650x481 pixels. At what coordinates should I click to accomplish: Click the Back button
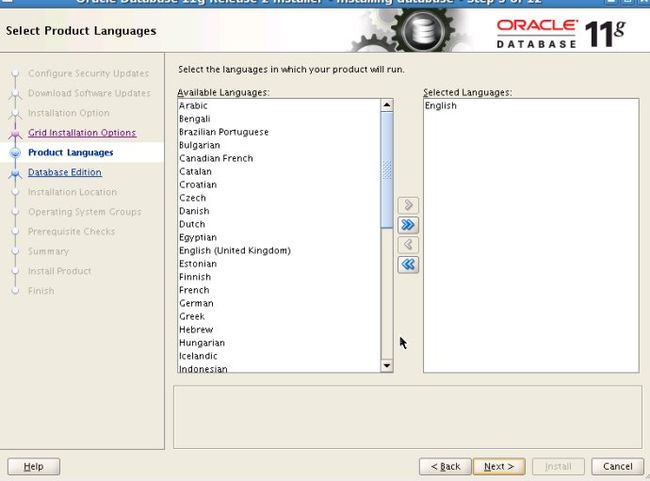(445, 466)
